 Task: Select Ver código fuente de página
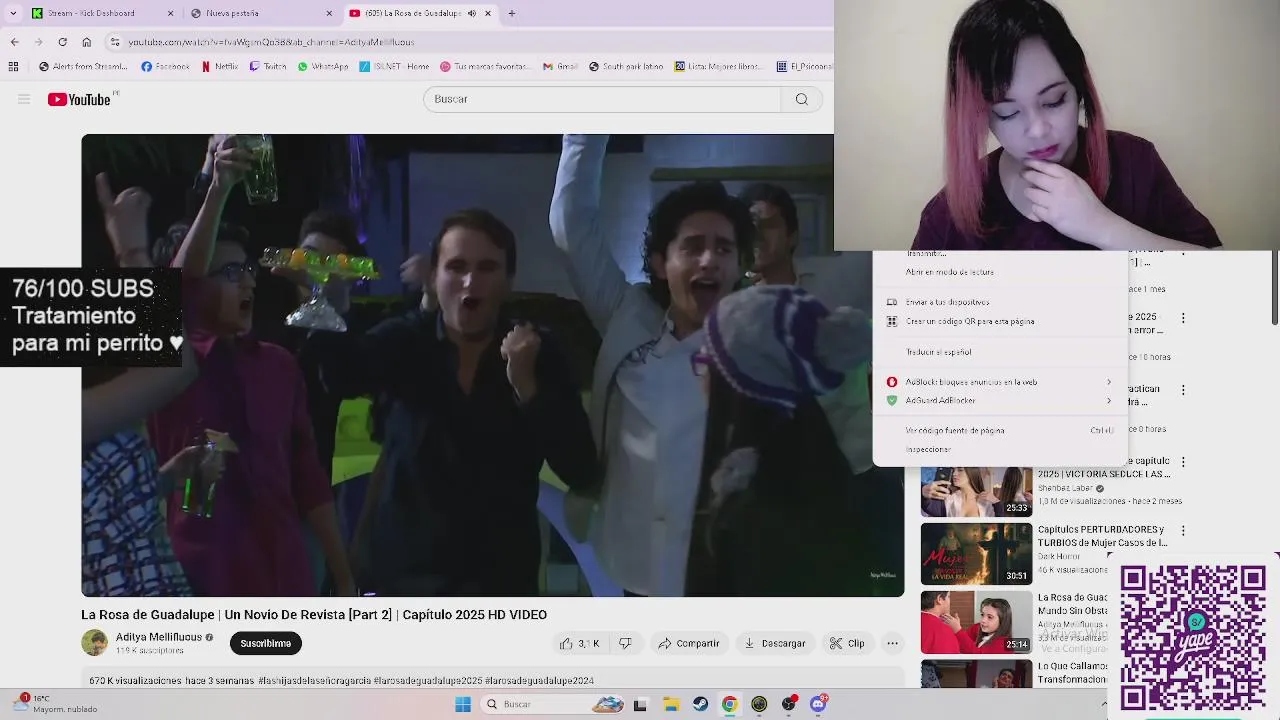1000,430
